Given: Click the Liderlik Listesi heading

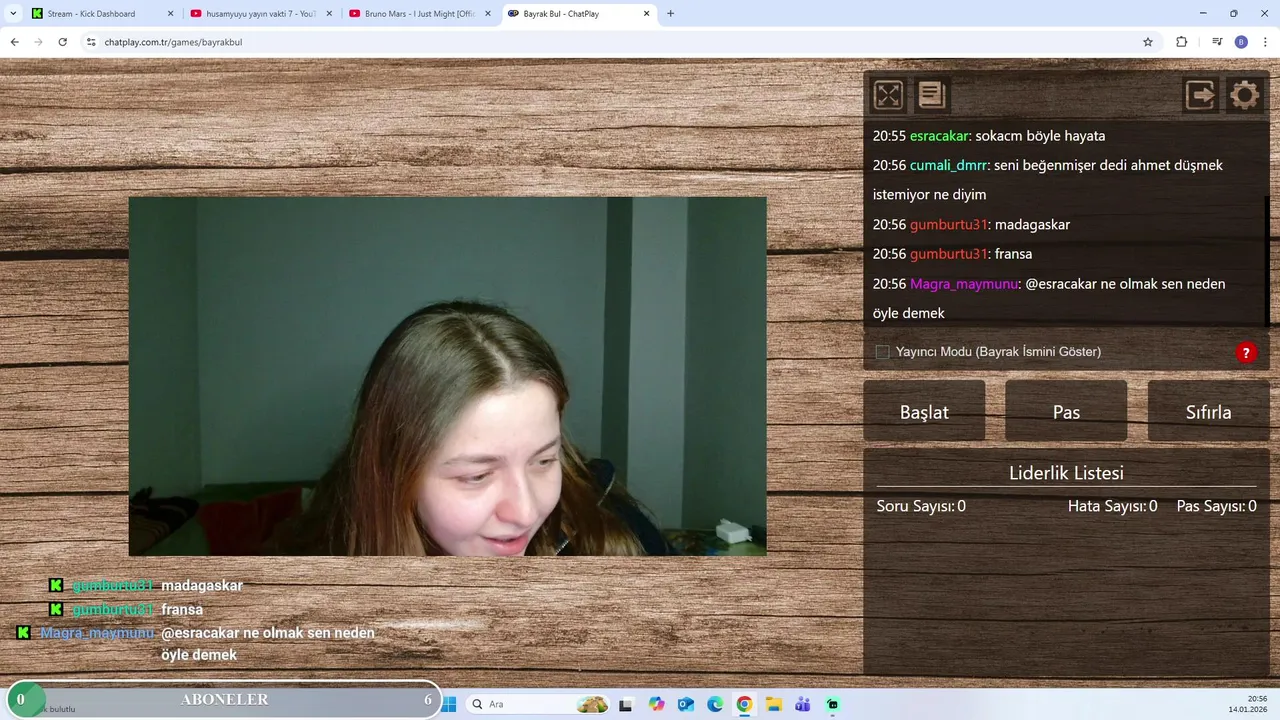Looking at the screenshot, I should point(1066,473).
